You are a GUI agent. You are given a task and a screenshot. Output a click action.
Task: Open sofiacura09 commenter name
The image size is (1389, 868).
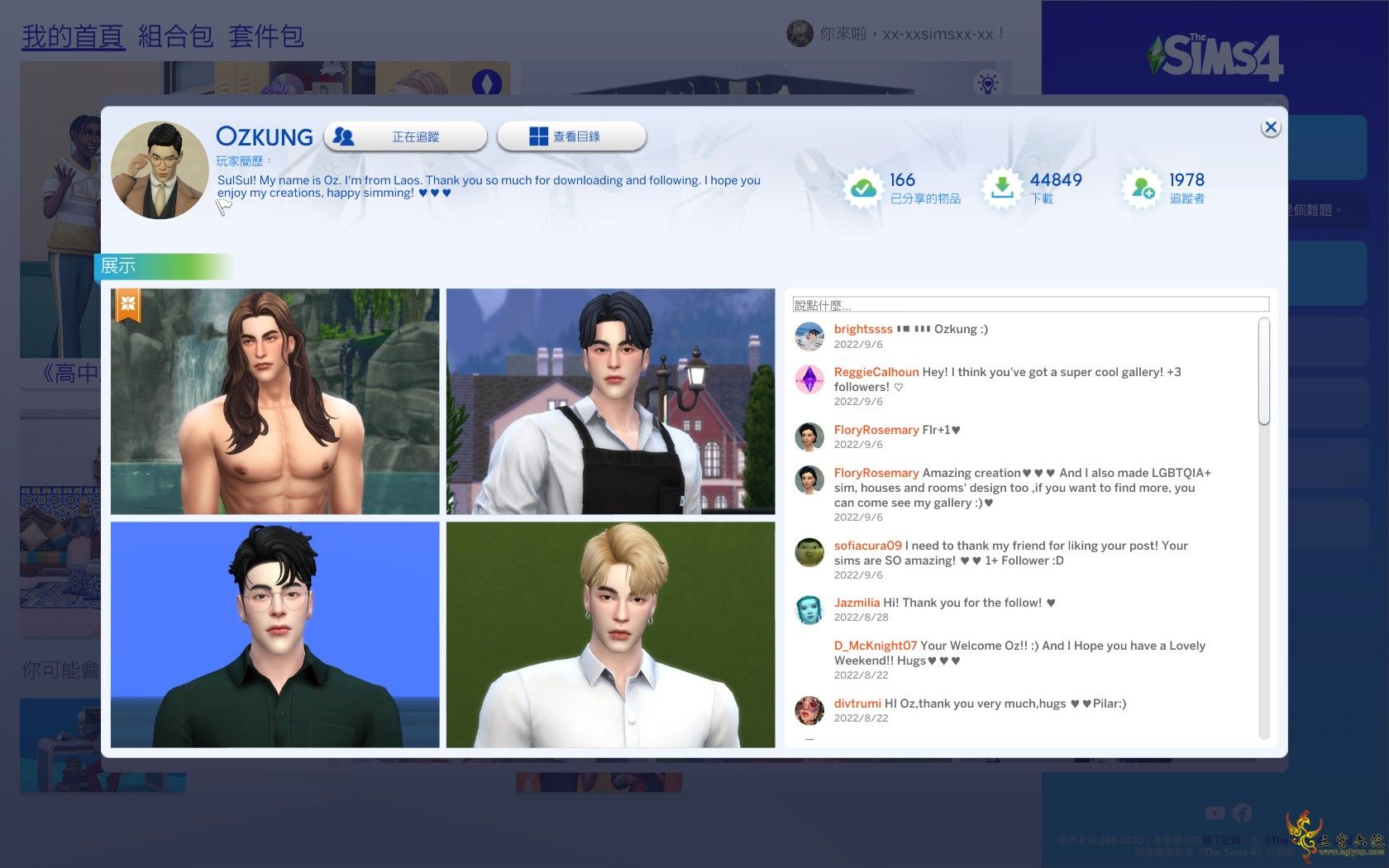pyautogui.click(x=867, y=546)
